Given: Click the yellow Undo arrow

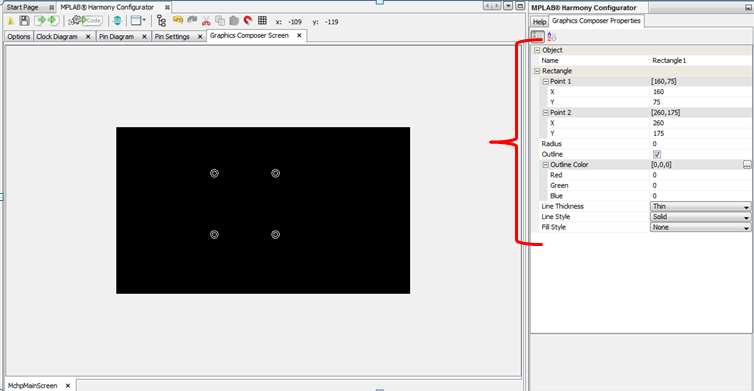Looking at the screenshot, I should pos(178,20).
